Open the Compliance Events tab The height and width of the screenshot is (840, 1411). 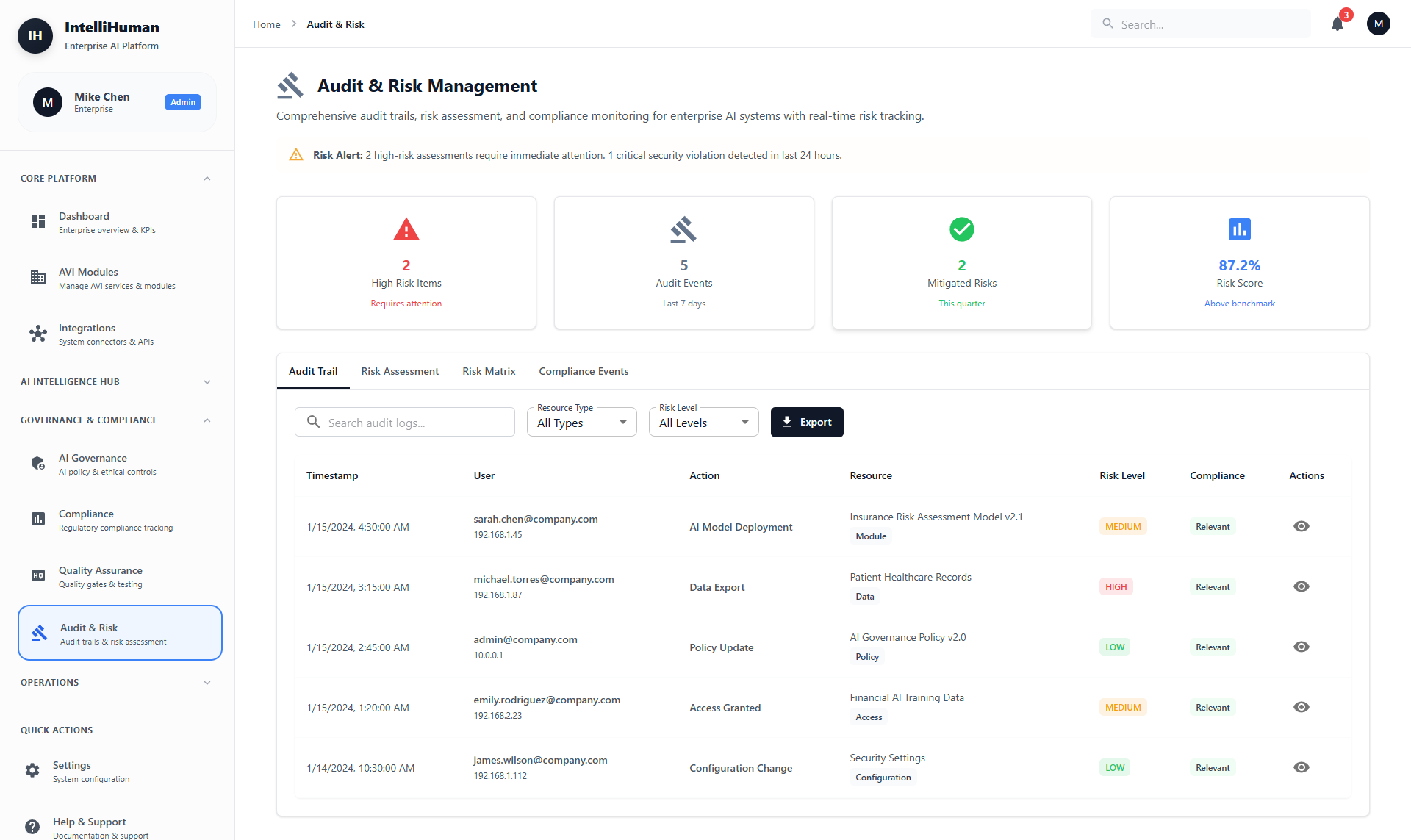pos(584,371)
